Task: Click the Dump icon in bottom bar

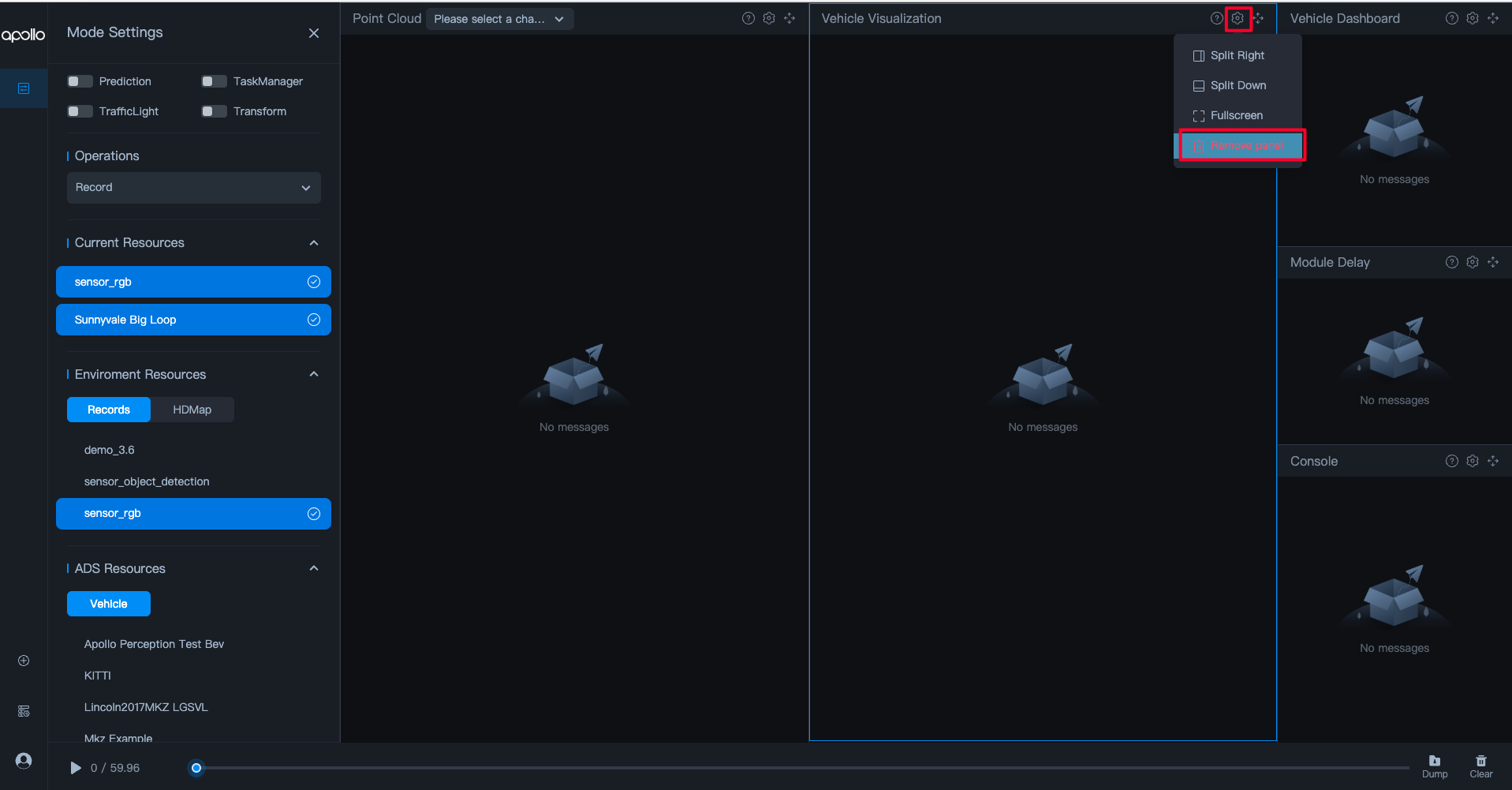Action: coord(1434,762)
